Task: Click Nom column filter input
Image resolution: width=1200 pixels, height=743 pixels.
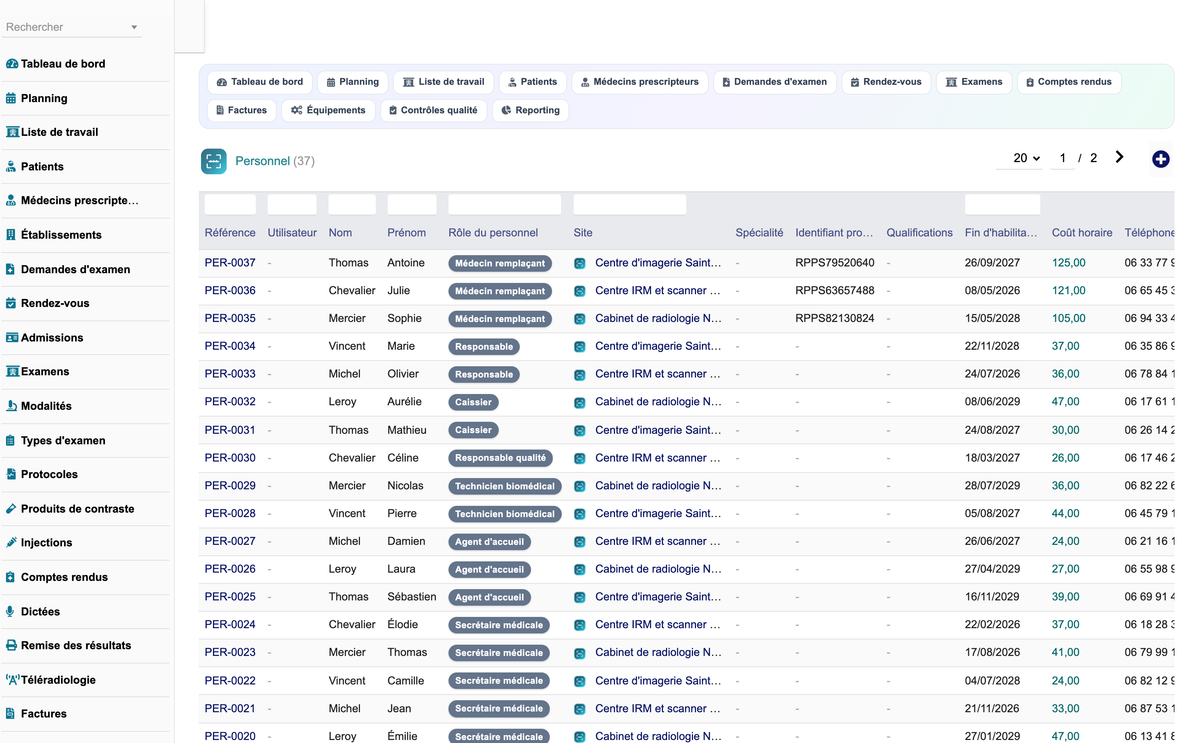Action: (352, 205)
